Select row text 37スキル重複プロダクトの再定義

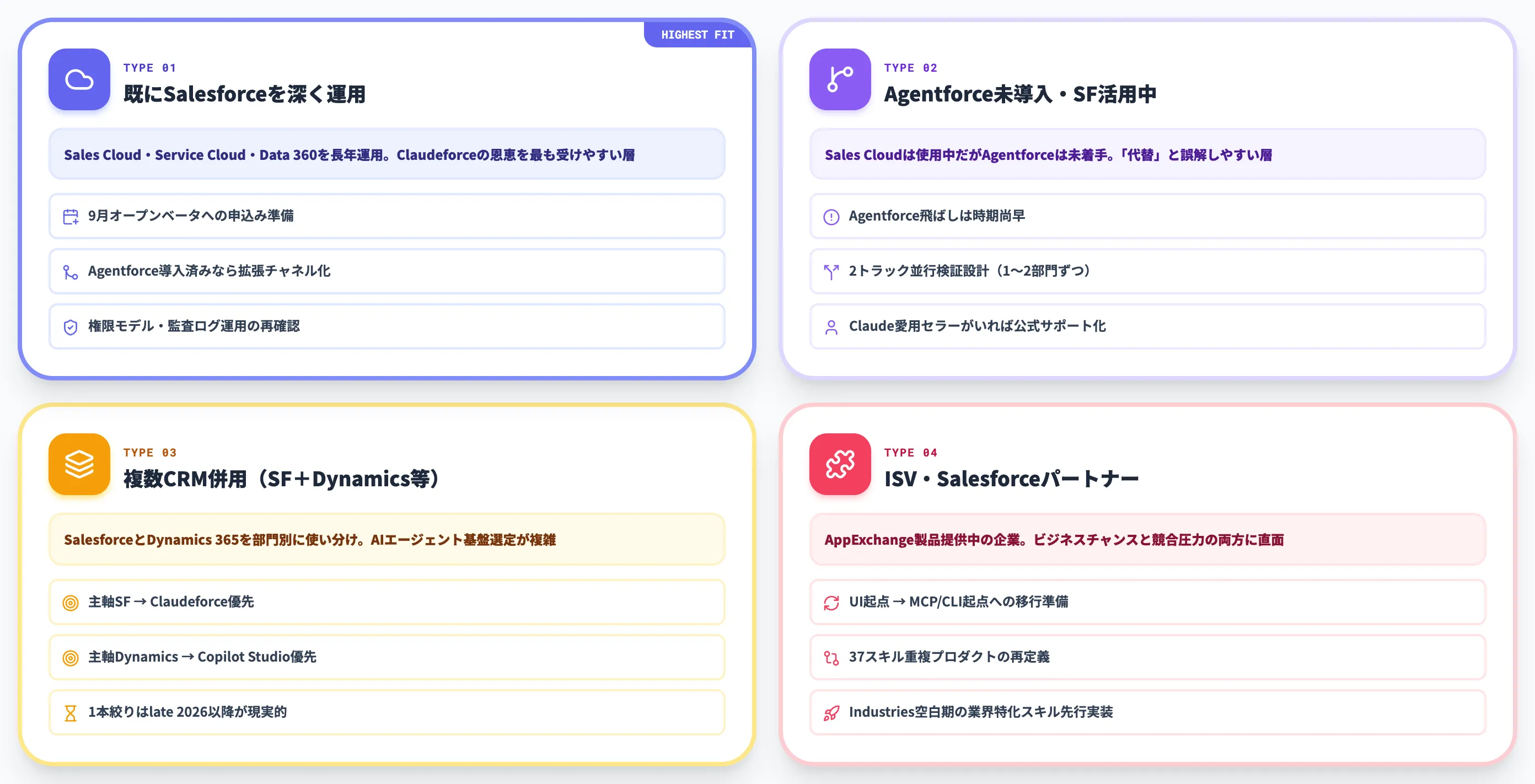[x=949, y=657]
